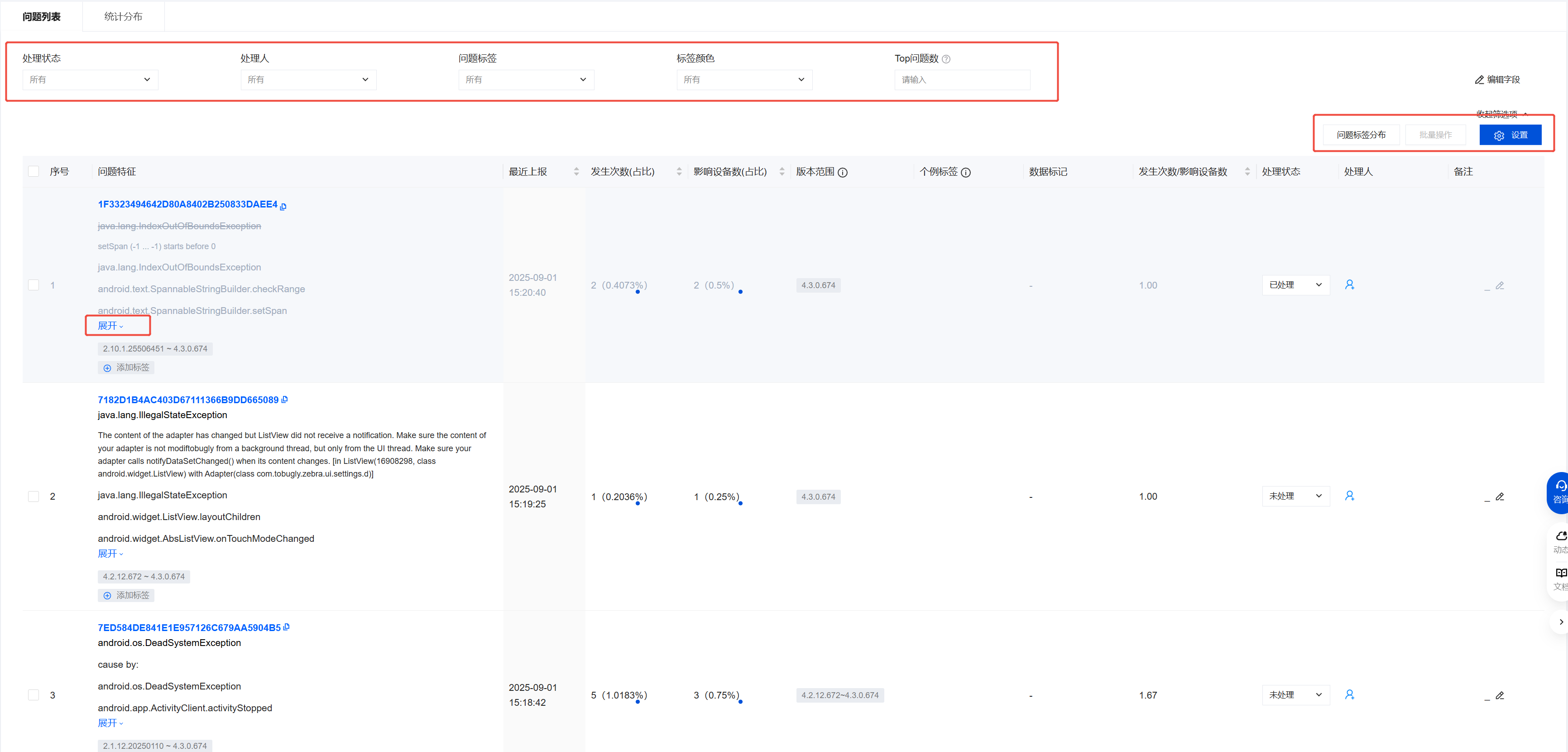Click help icon beside Top问题数
Image resolution: width=1568 pixels, height=752 pixels.
pyautogui.click(x=946, y=59)
